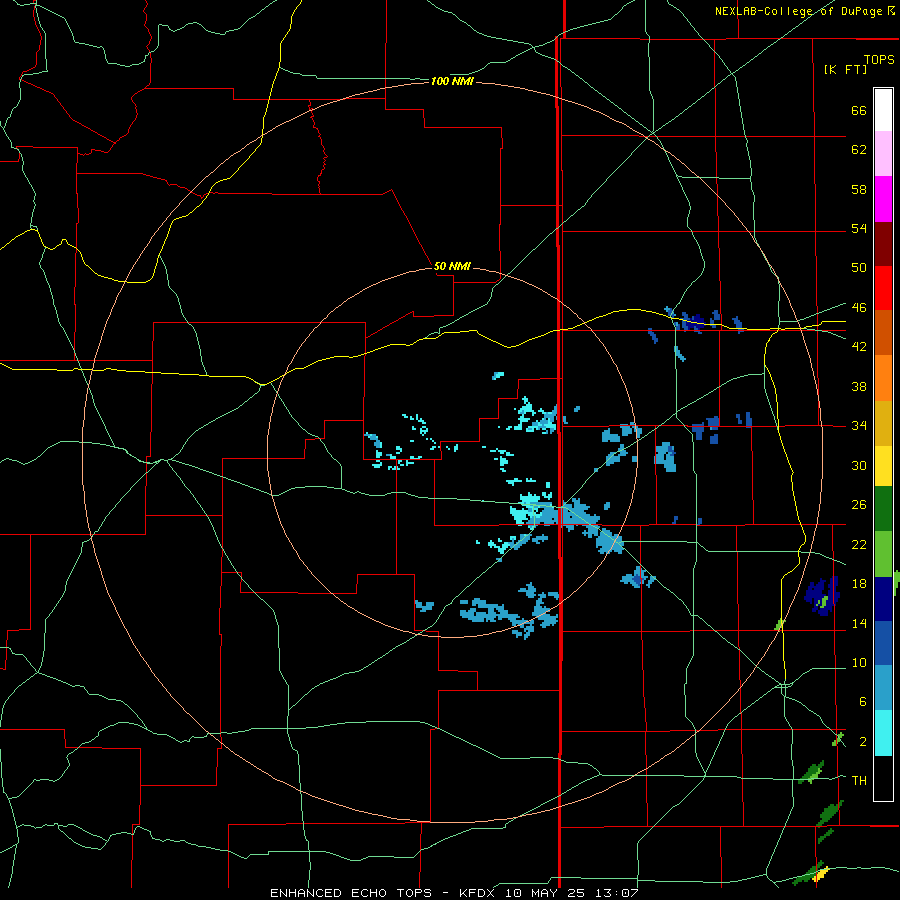Viewport: 900px width, 900px height.
Task: Click the 6 legend value label
Action: pyautogui.click(x=862, y=702)
